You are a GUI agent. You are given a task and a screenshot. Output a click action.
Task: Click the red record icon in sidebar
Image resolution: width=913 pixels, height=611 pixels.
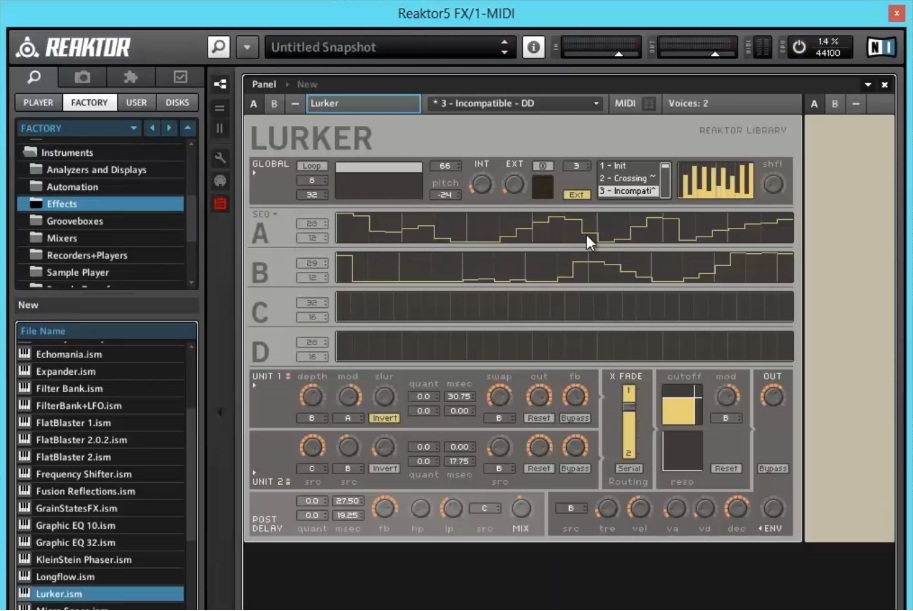(x=220, y=203)
